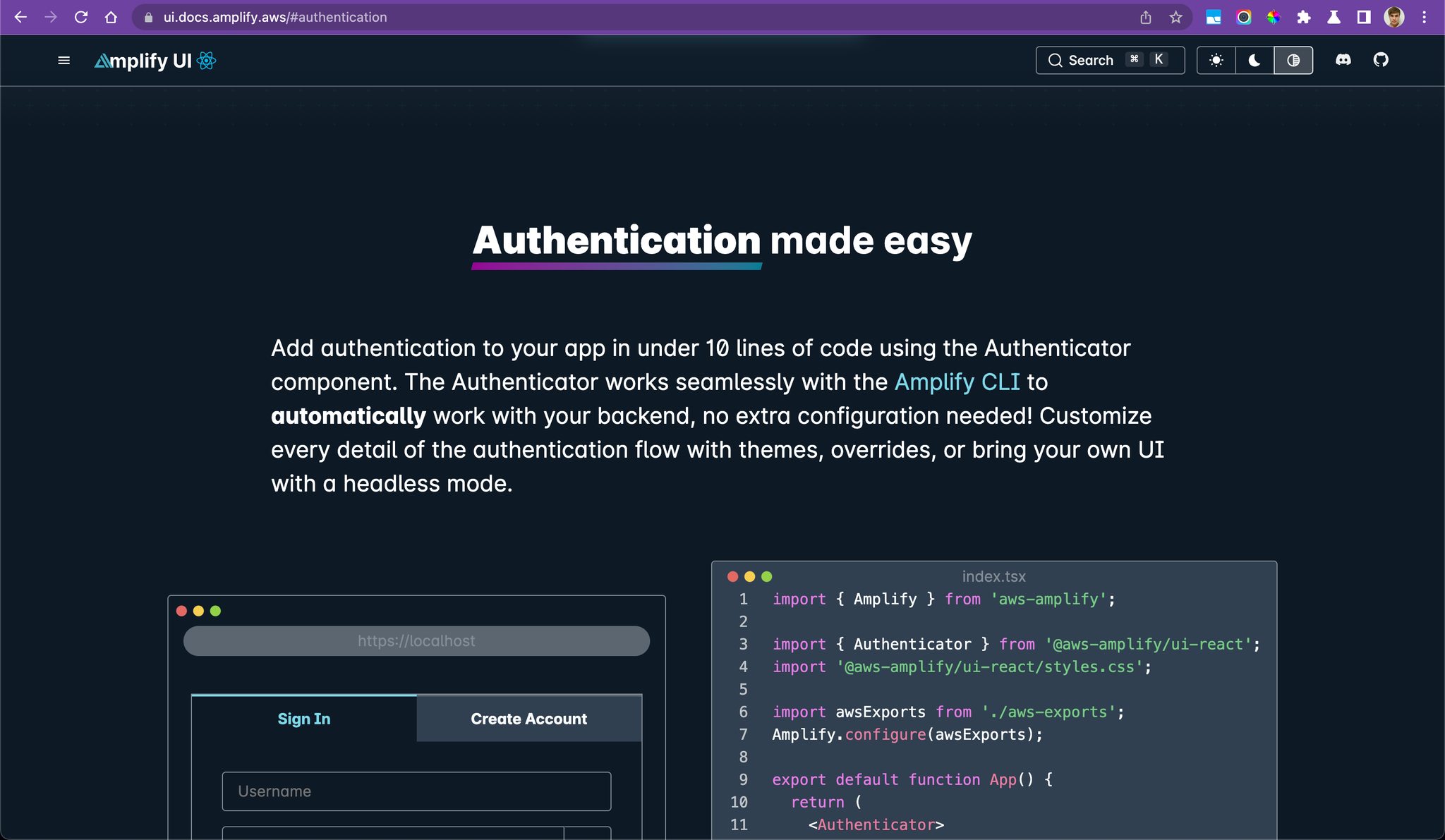
Task: Click the Authentication made easy heading
Action: 722,241
